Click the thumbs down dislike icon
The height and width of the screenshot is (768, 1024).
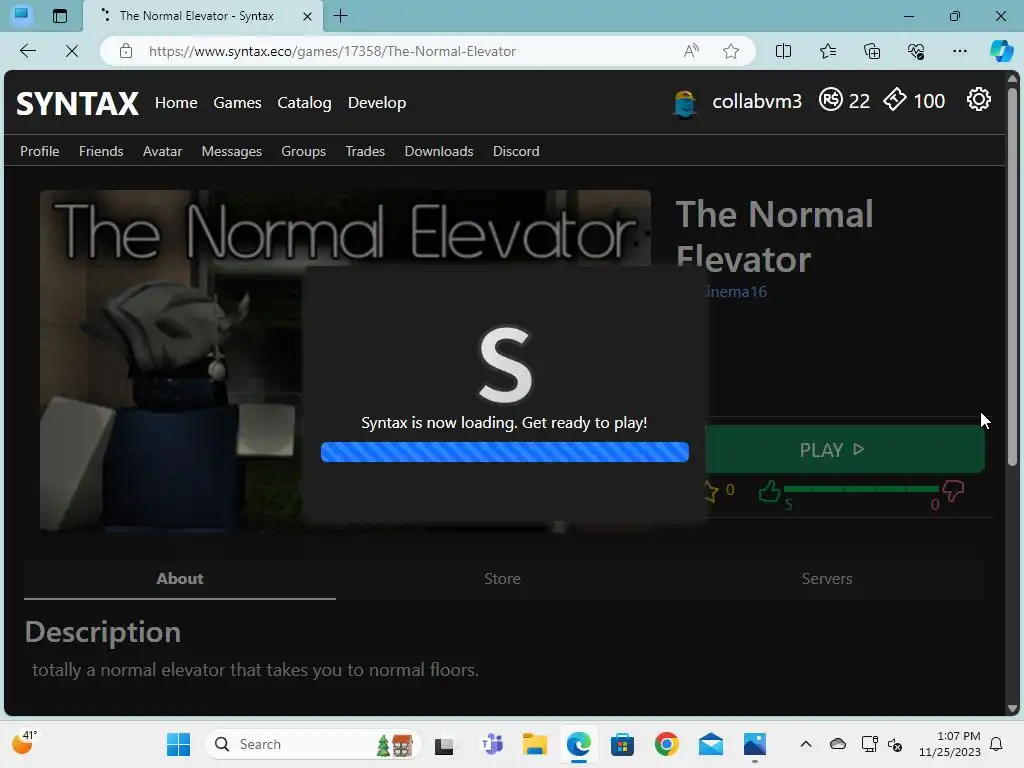(x=953, y=491)
